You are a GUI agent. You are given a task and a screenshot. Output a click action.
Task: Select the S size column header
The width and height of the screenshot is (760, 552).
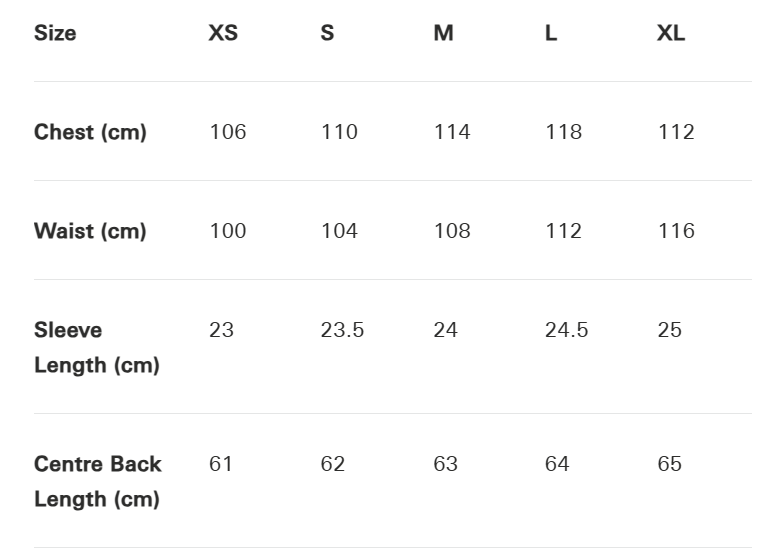(x=327, y=33)
